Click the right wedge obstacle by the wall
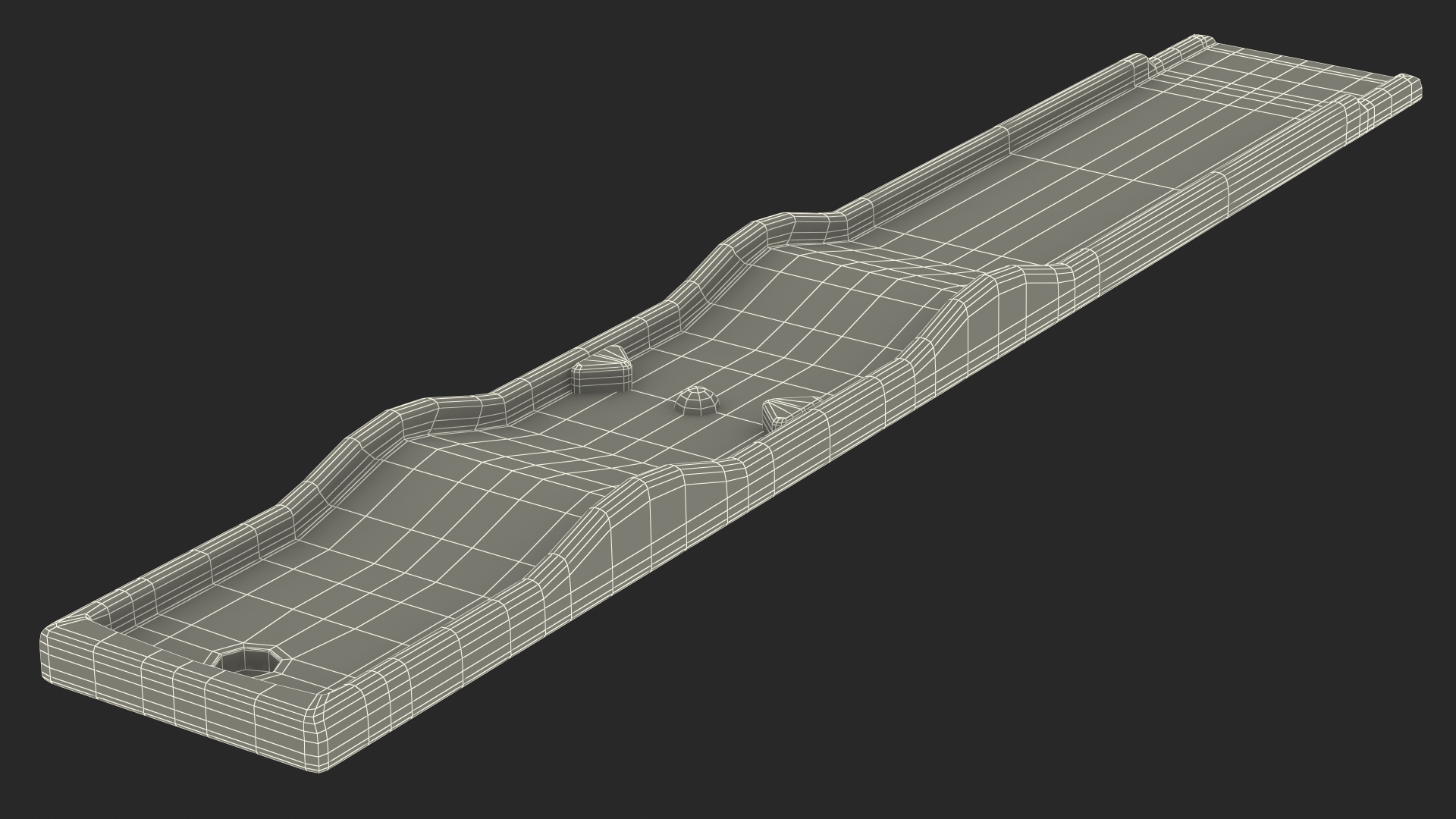Viewport: 1456px width, 819px height. click(x=783, y=412)
